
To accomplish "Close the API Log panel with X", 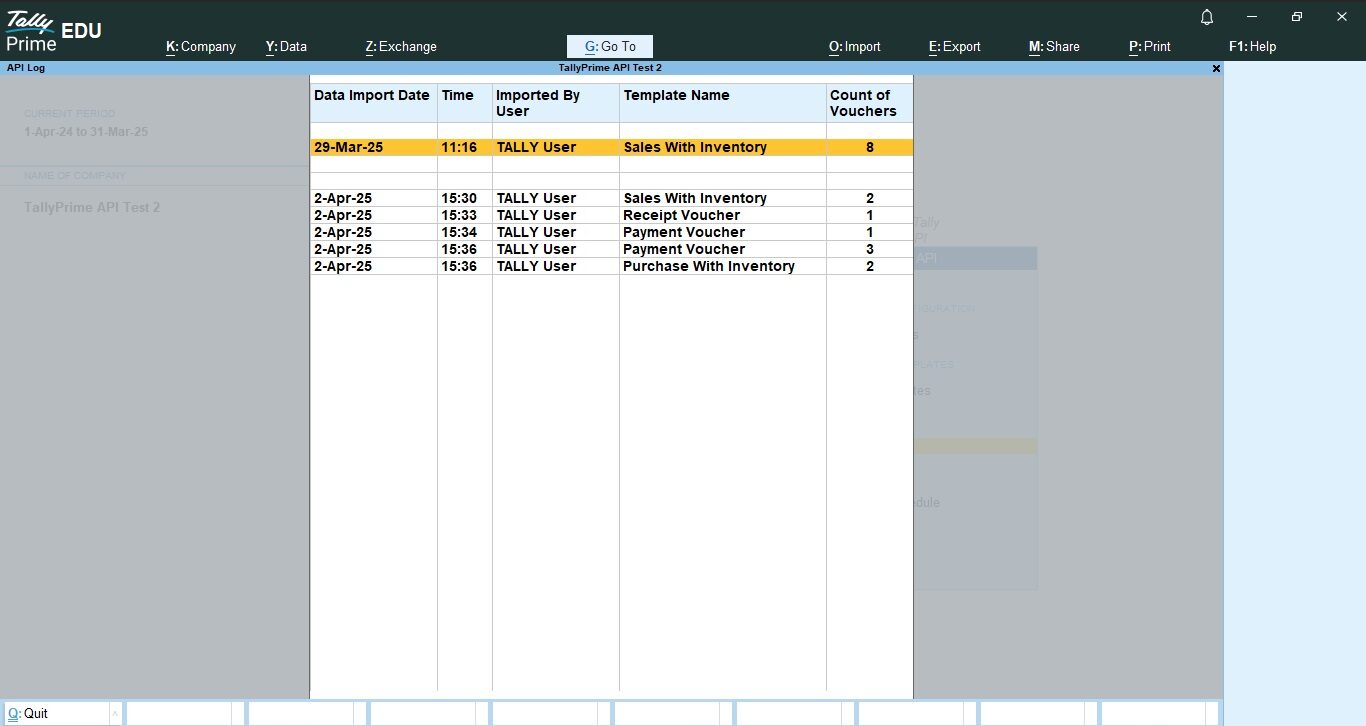I will click(1216, 68).
